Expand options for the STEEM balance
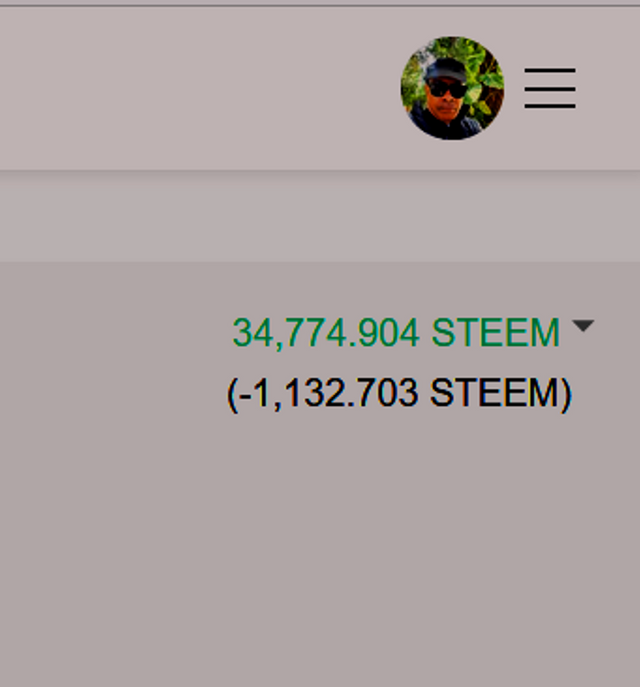640x687 pixels. [583, 326]
